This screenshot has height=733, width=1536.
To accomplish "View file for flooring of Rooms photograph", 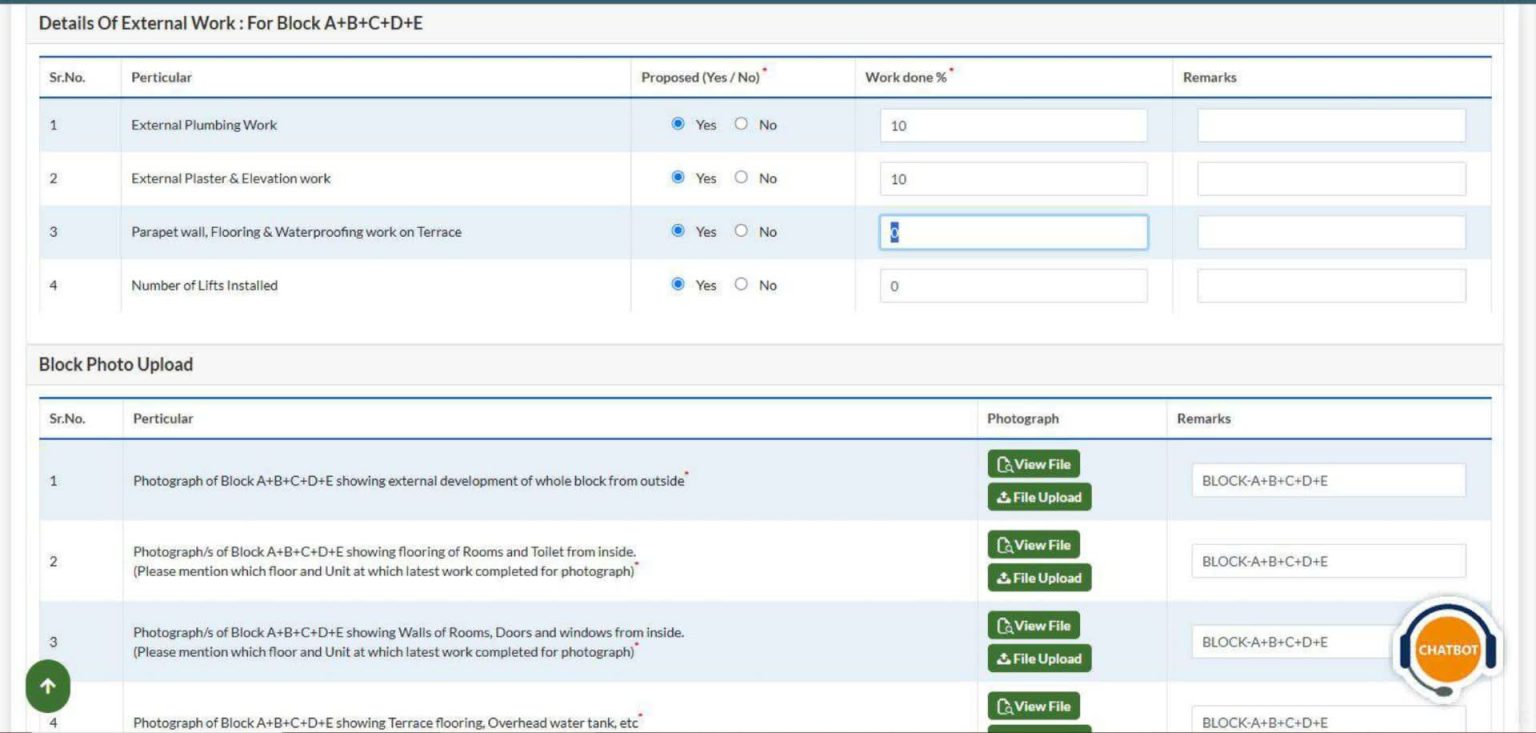I will tap(1034, 545).
